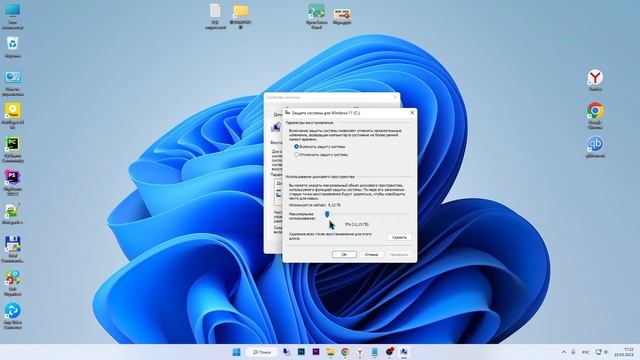
Task: Launch qBittorrent desktop icon
Action: [595, 147]
